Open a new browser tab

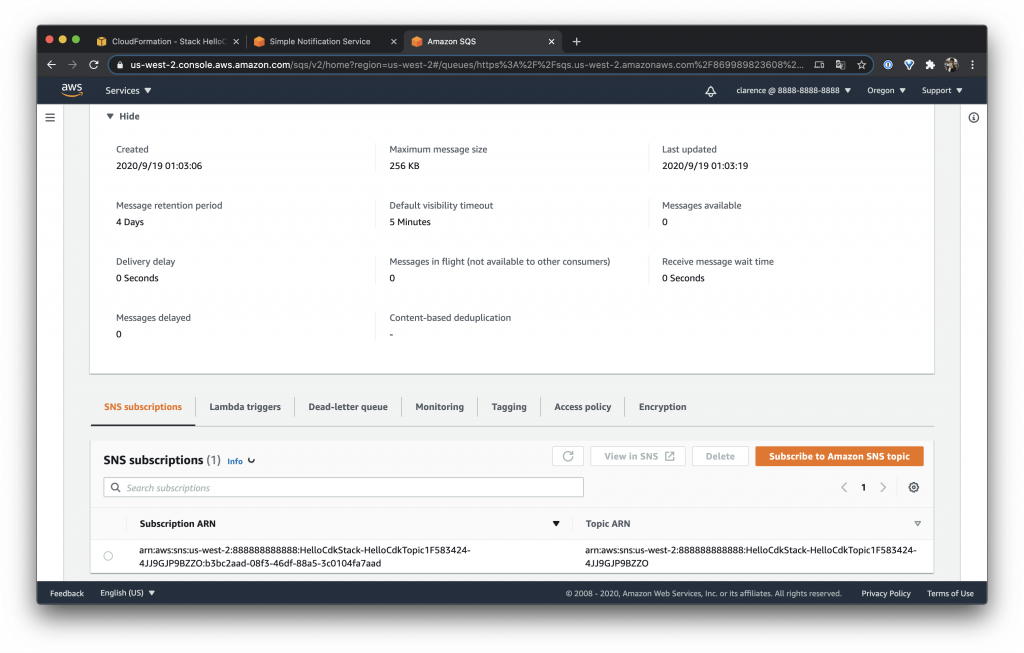click(576, 41)
